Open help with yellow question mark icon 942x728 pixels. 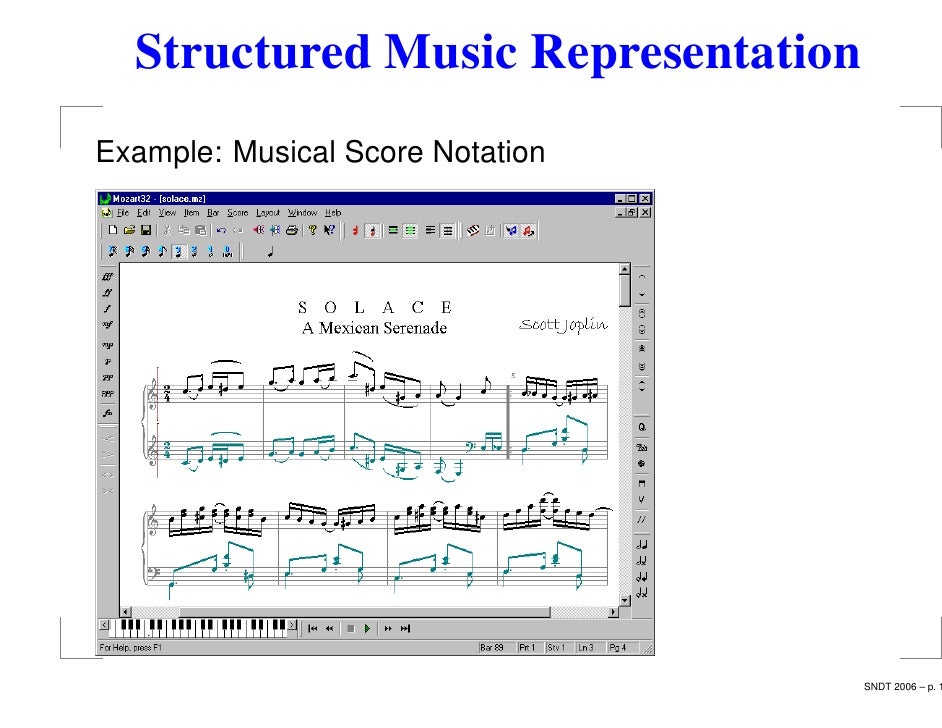312,230
